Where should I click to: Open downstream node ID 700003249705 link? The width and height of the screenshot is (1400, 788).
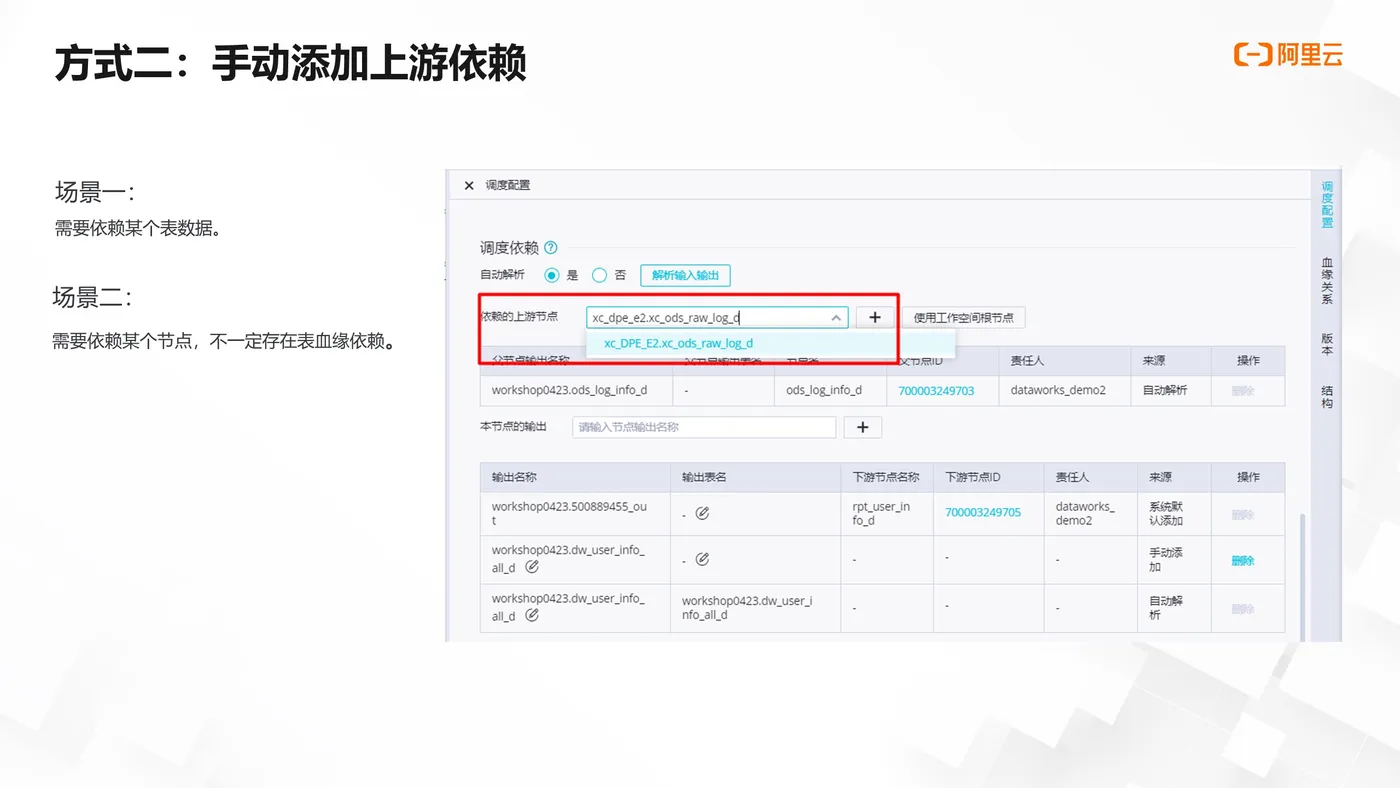(x=983, y=512)
